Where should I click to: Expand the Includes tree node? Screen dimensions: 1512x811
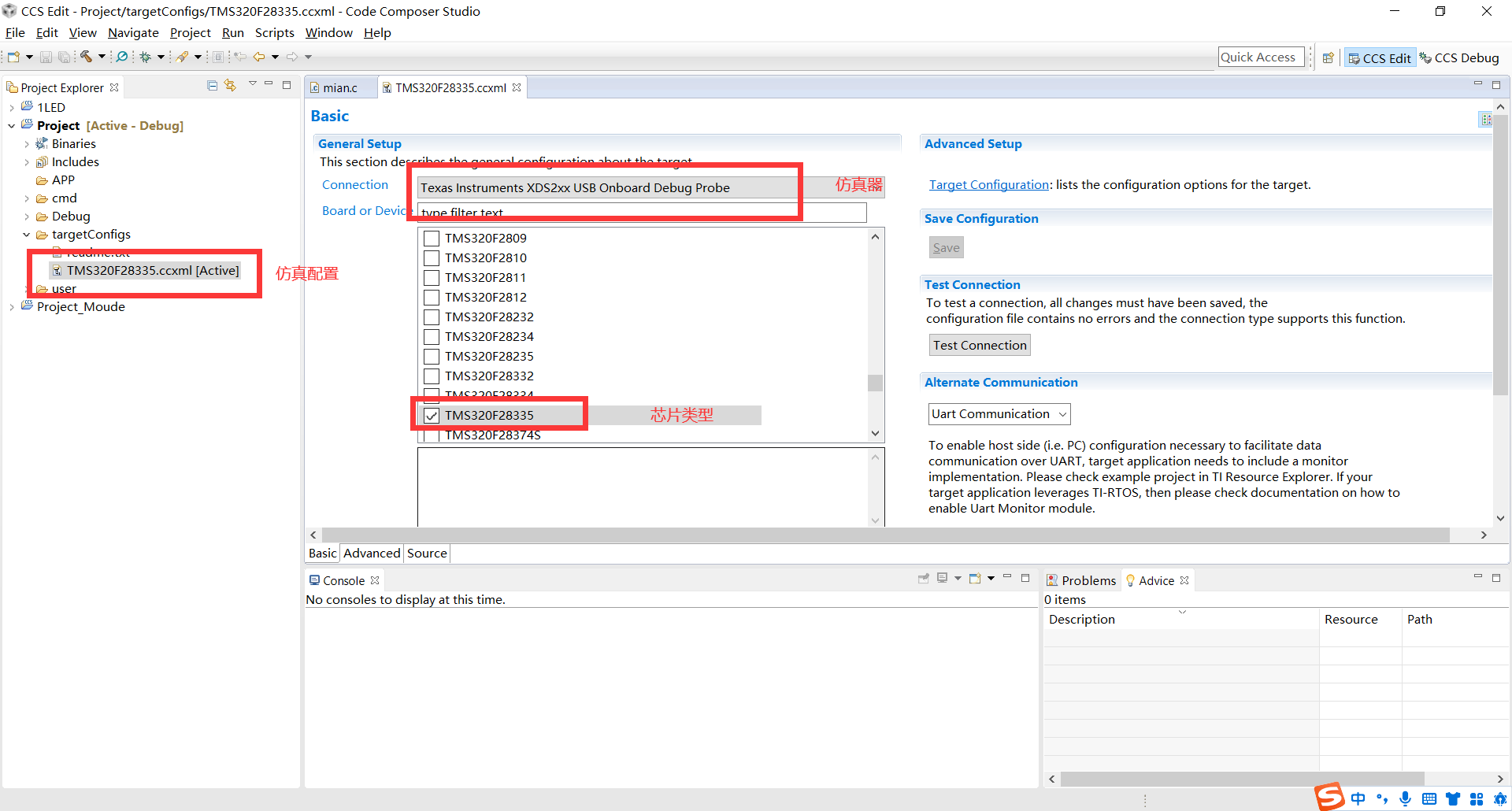point(27,162)
